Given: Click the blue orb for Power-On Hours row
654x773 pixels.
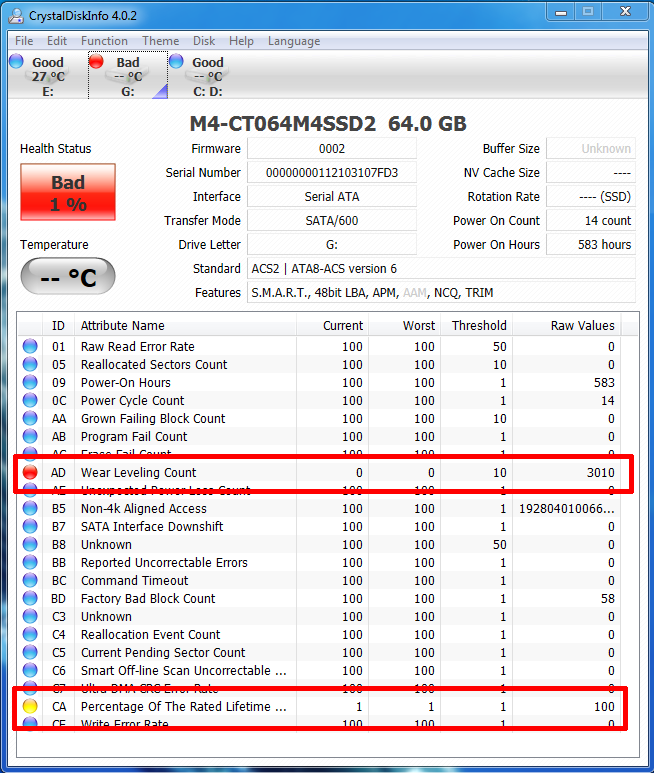Looking at the screenshot, I should pyautogui.click(x=30, y=382).
